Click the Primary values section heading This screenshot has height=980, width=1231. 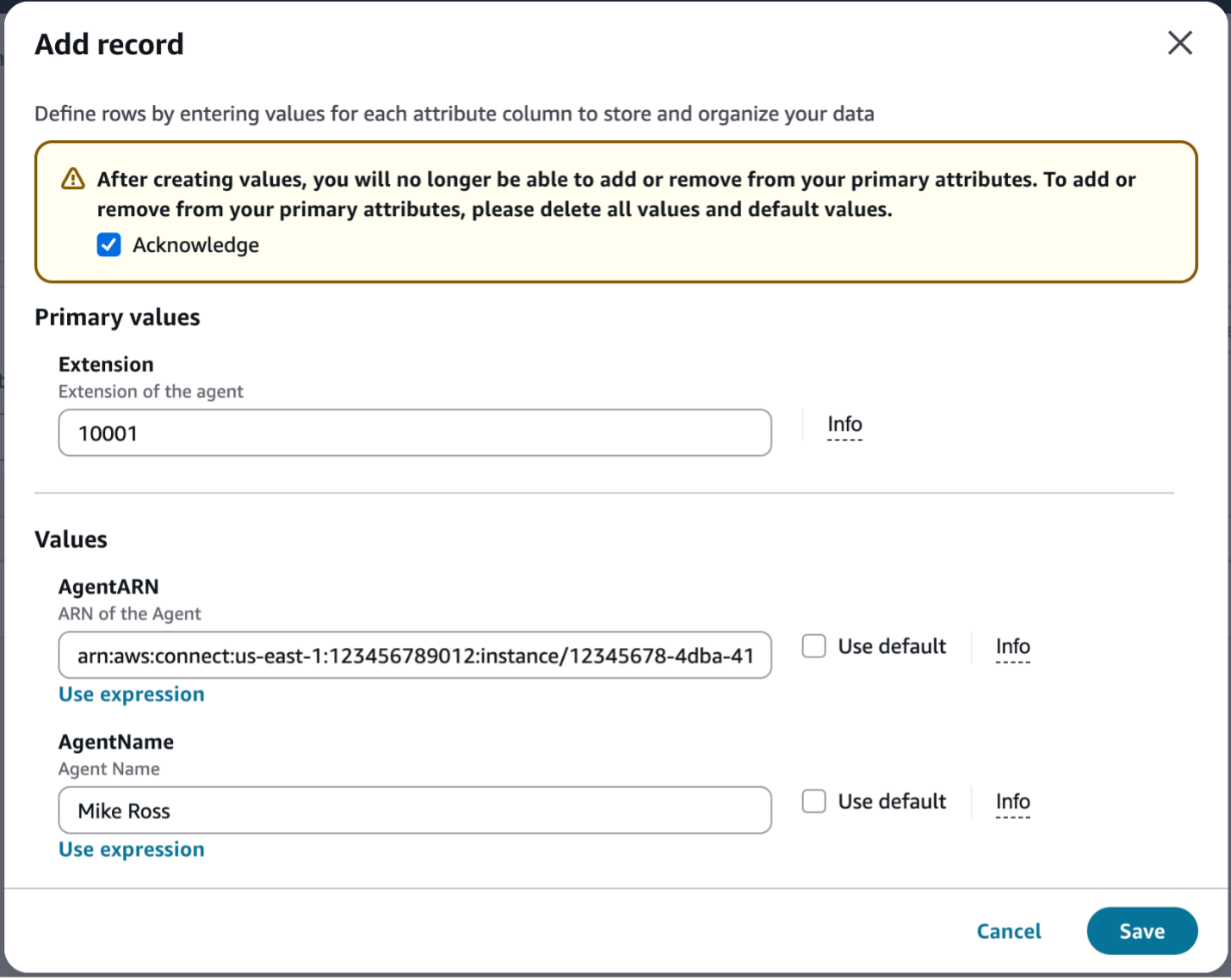[117, 317]
